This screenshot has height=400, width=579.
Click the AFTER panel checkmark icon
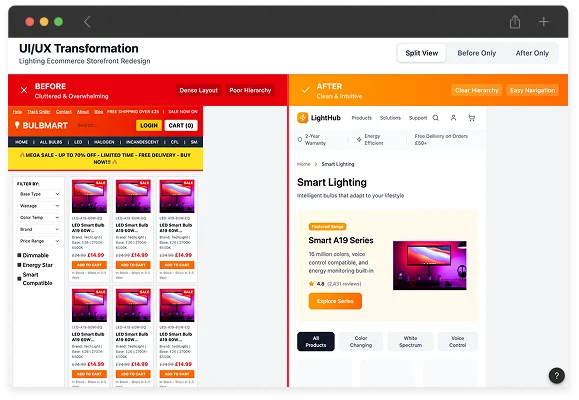pyautogui.click(x=305, y=90)
